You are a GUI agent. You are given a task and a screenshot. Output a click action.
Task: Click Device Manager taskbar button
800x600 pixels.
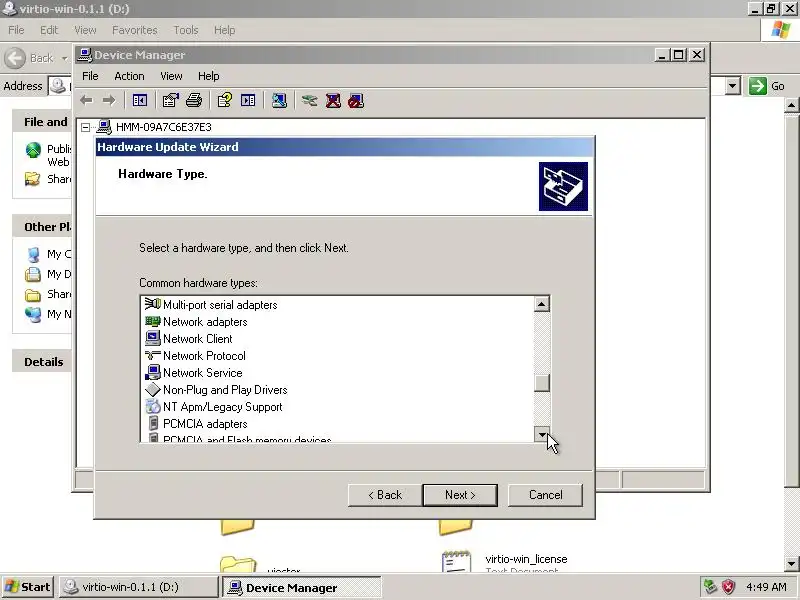tap(302, 588)
